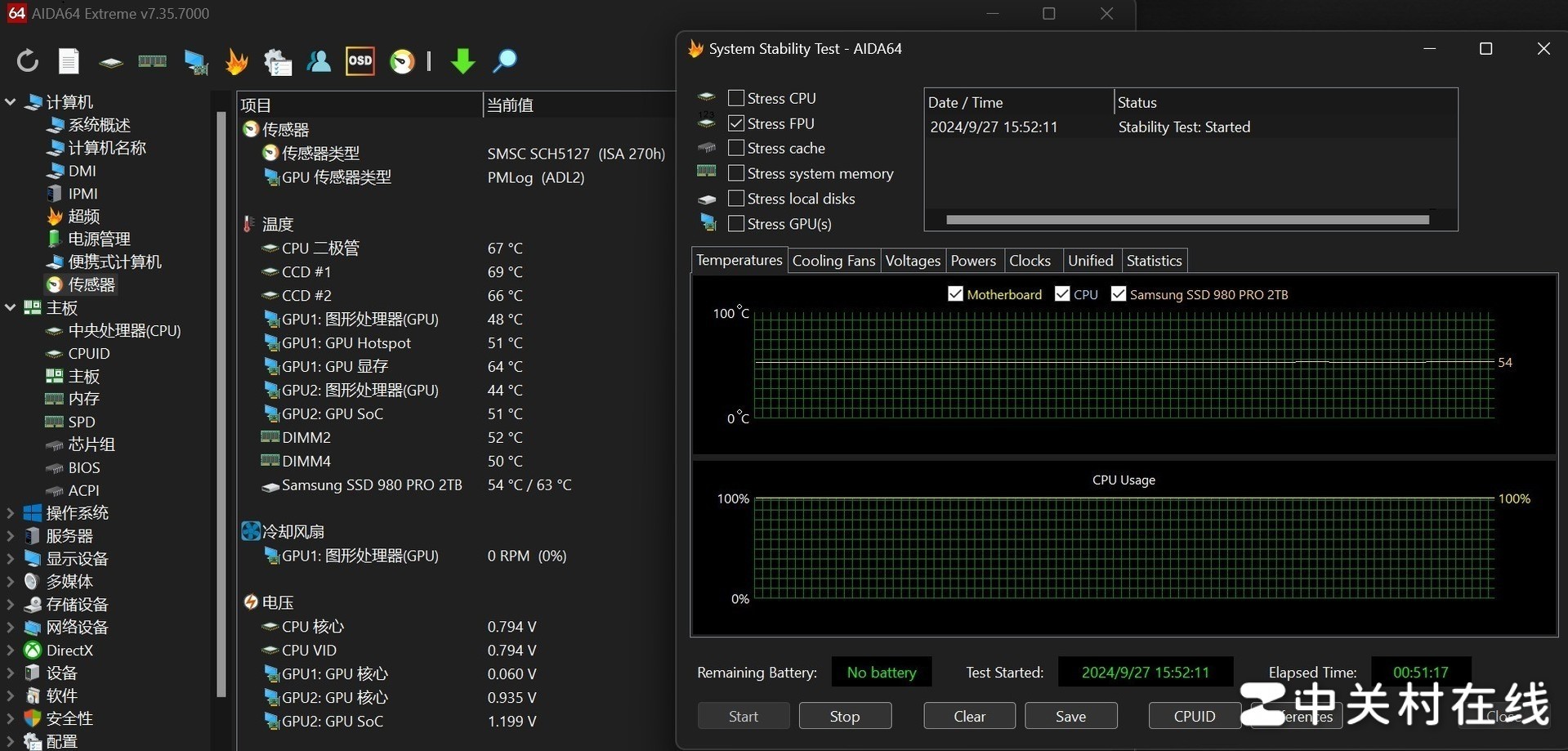Open the report wizard toolbar icon
Viewport: 1568px width, 751px height.
pos(278,61)
